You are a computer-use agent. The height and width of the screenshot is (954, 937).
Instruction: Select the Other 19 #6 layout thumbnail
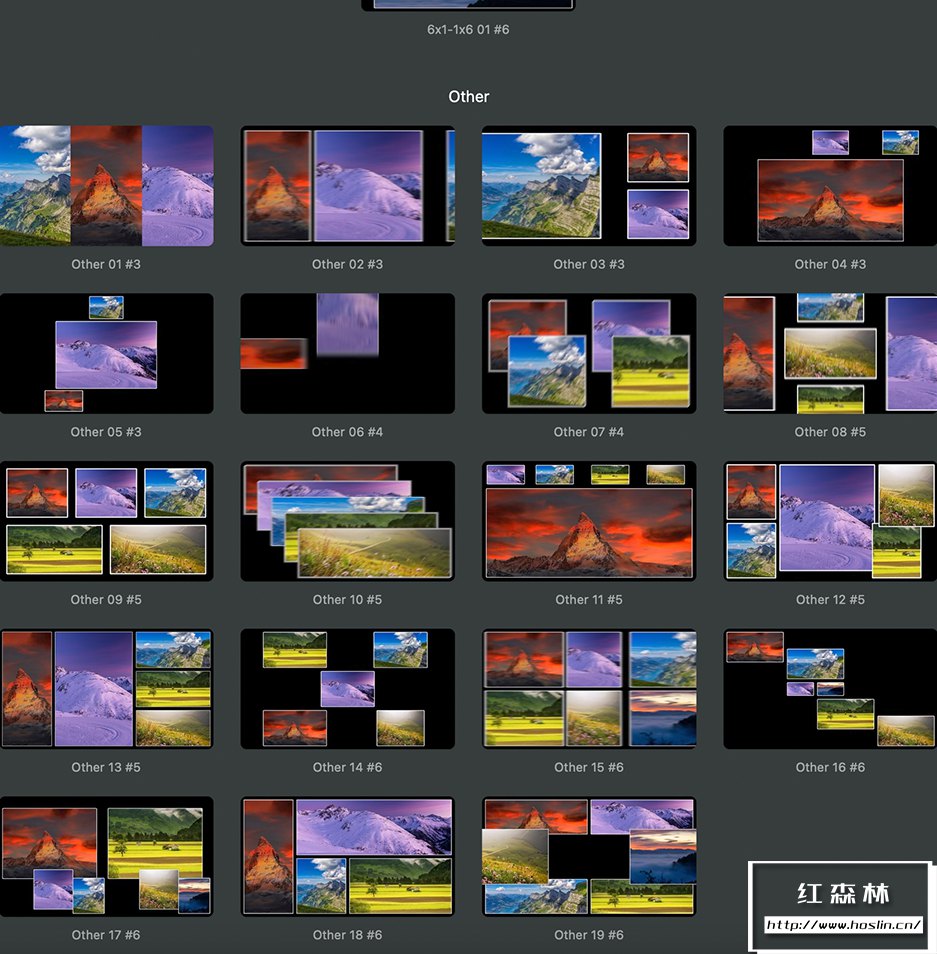[589, 856]
